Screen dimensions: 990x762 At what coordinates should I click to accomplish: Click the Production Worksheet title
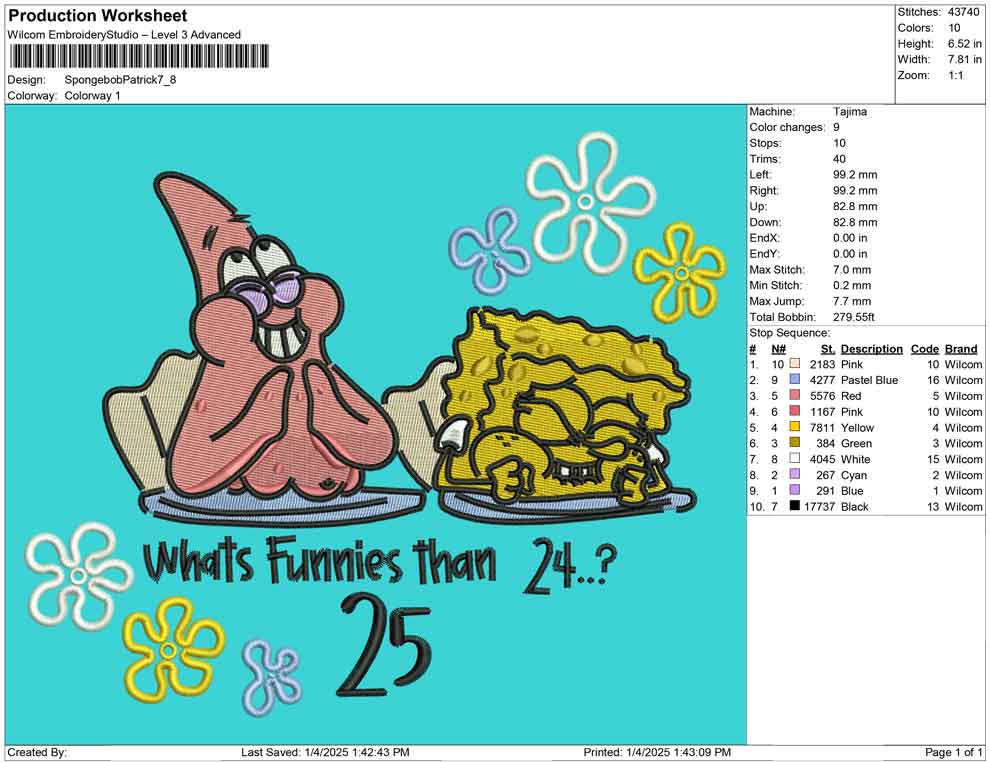(x=97, y=16)
